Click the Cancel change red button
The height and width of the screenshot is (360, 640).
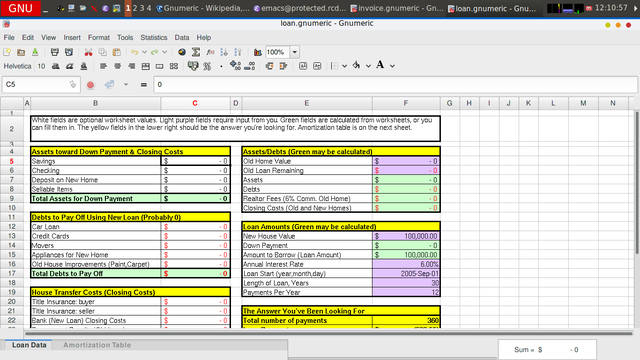point(91,84)
